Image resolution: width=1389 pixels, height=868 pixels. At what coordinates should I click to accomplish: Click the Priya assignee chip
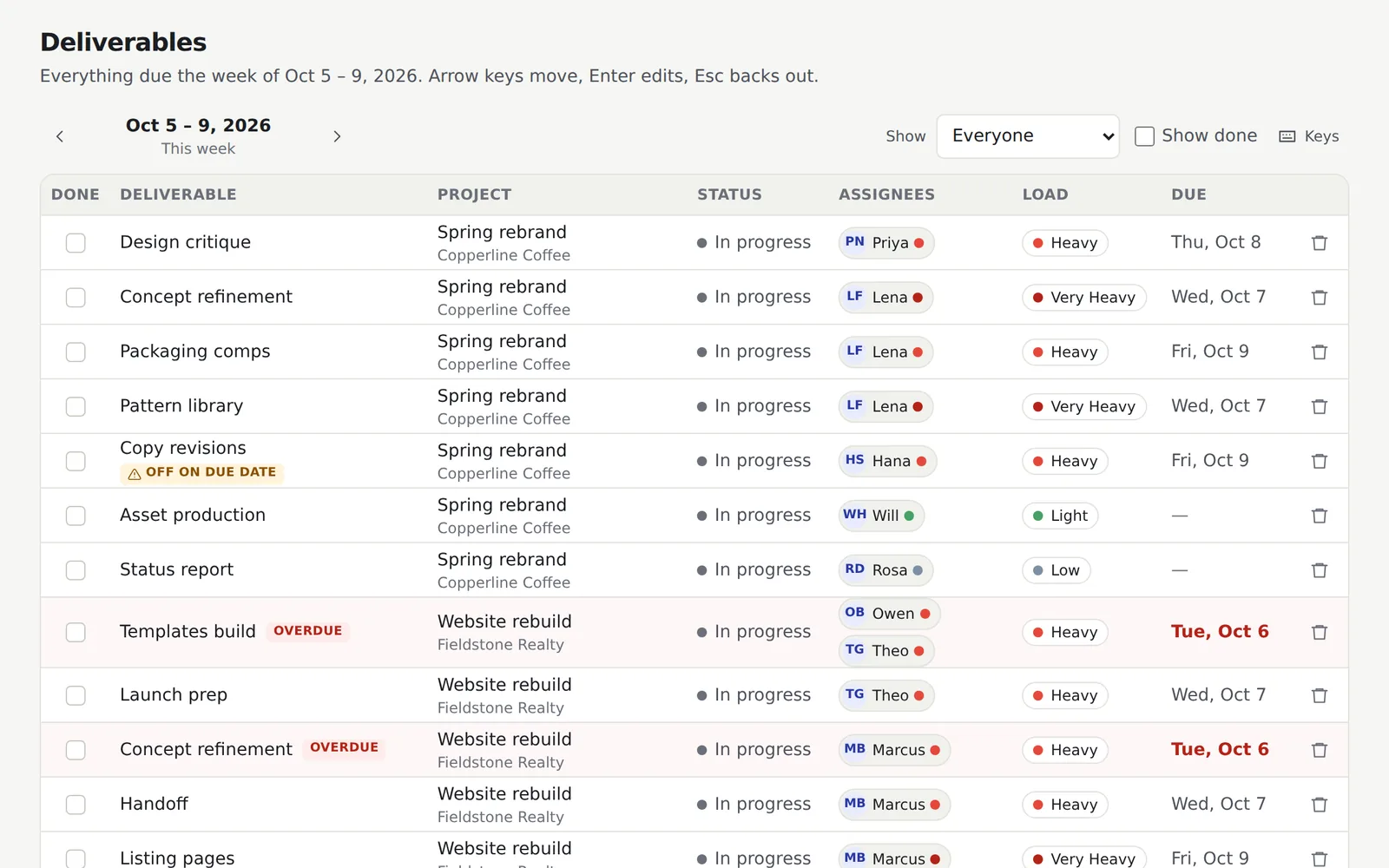(x=886, y=243)
